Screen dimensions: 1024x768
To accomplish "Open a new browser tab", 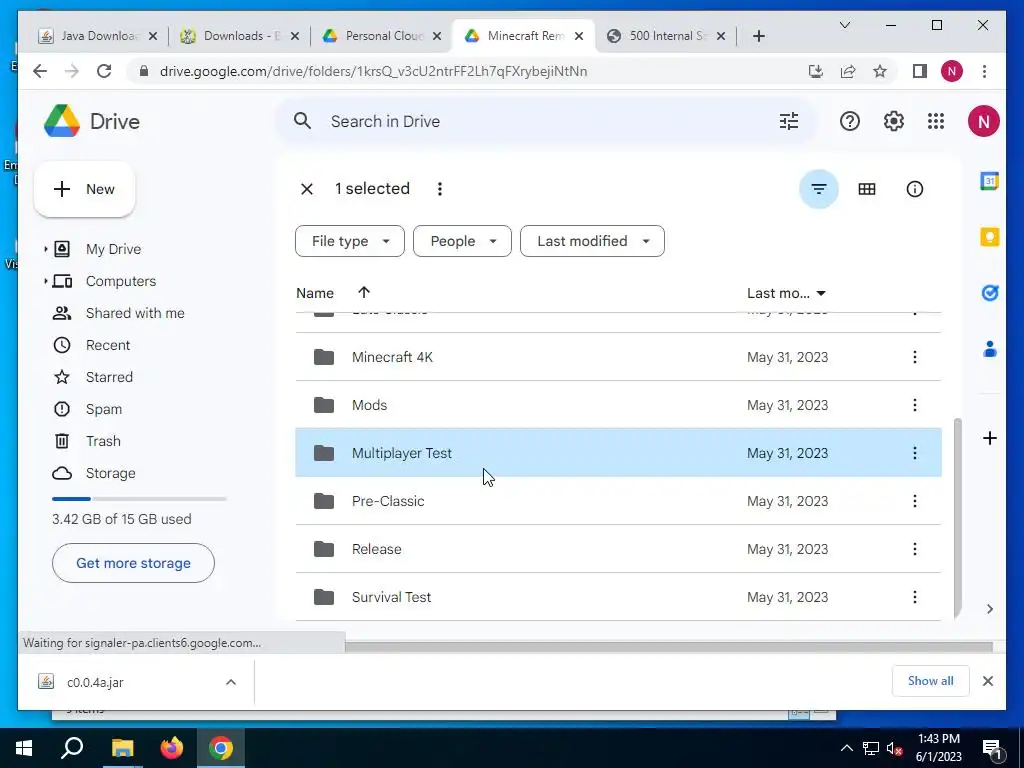I will click(x=758, y=36).
